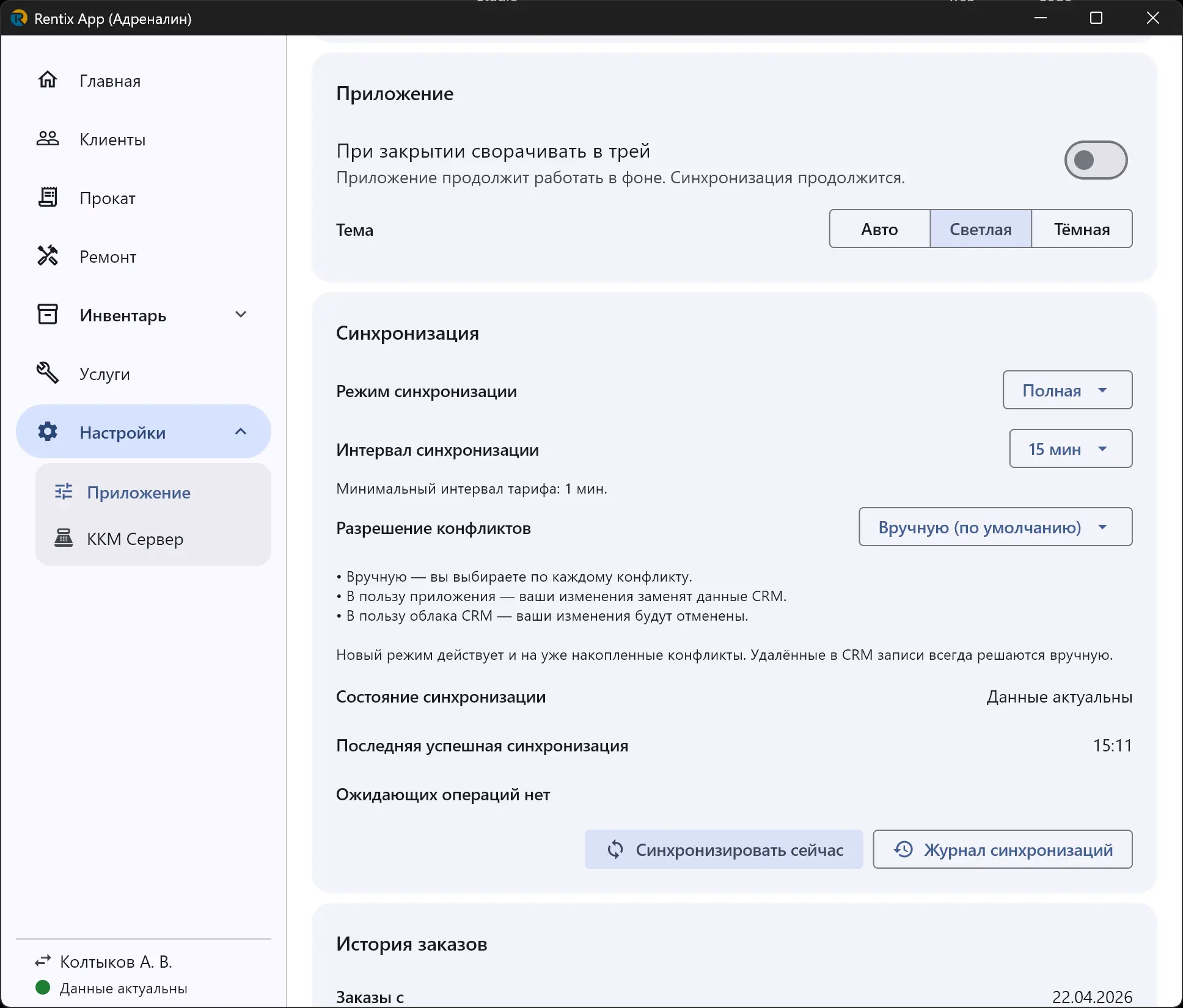The width and height of the screenshot is (1183, 1008).
Task: Click the Клиенты people icon
Action: [48, 139]
